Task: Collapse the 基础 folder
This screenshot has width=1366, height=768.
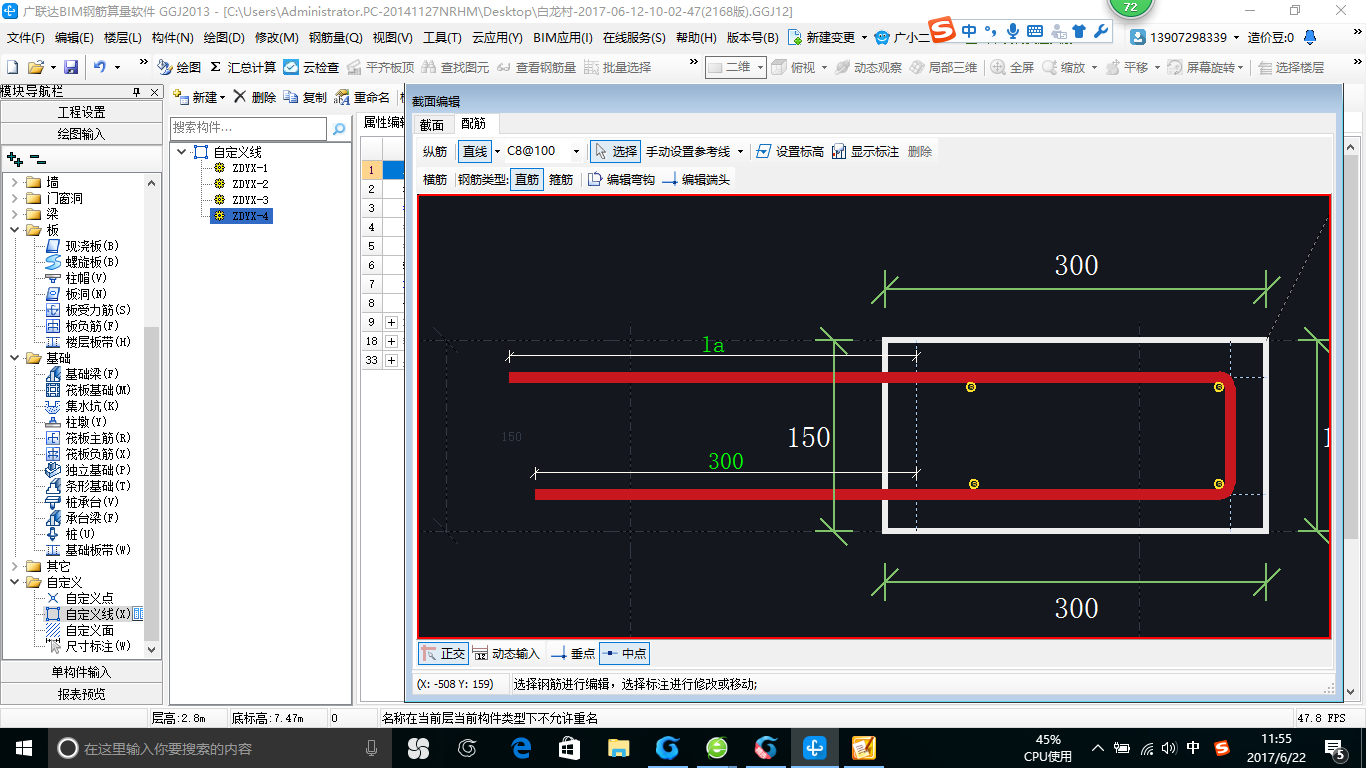Action: point(15,358)
